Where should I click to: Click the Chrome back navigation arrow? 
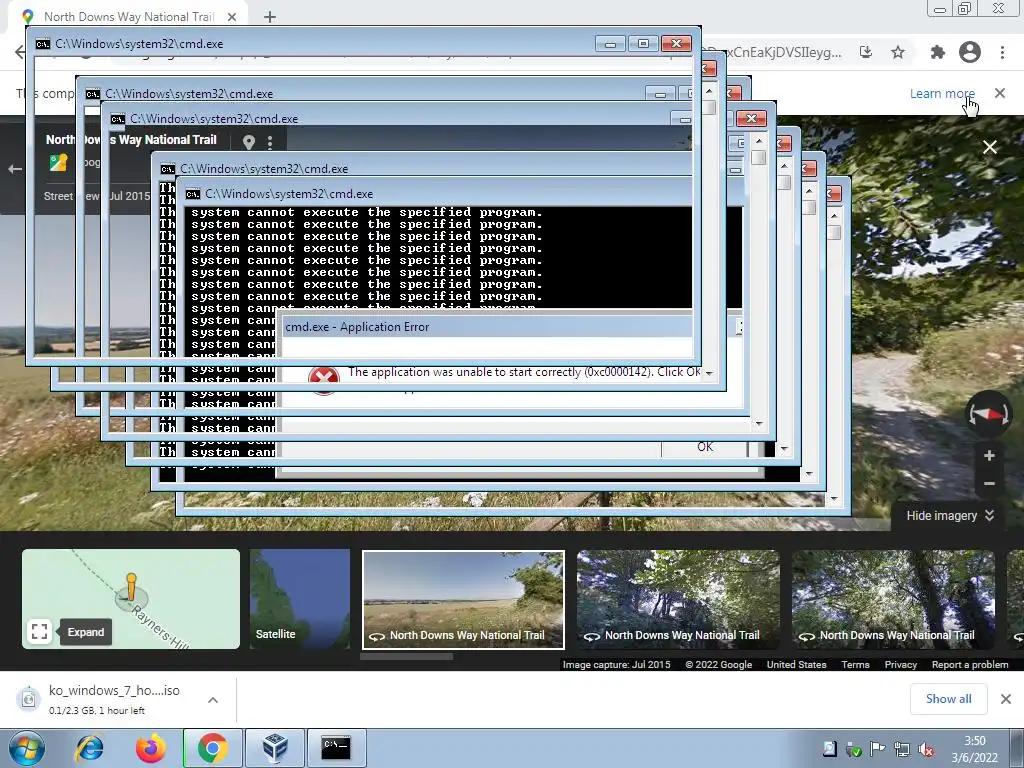(x=20, y=52)
